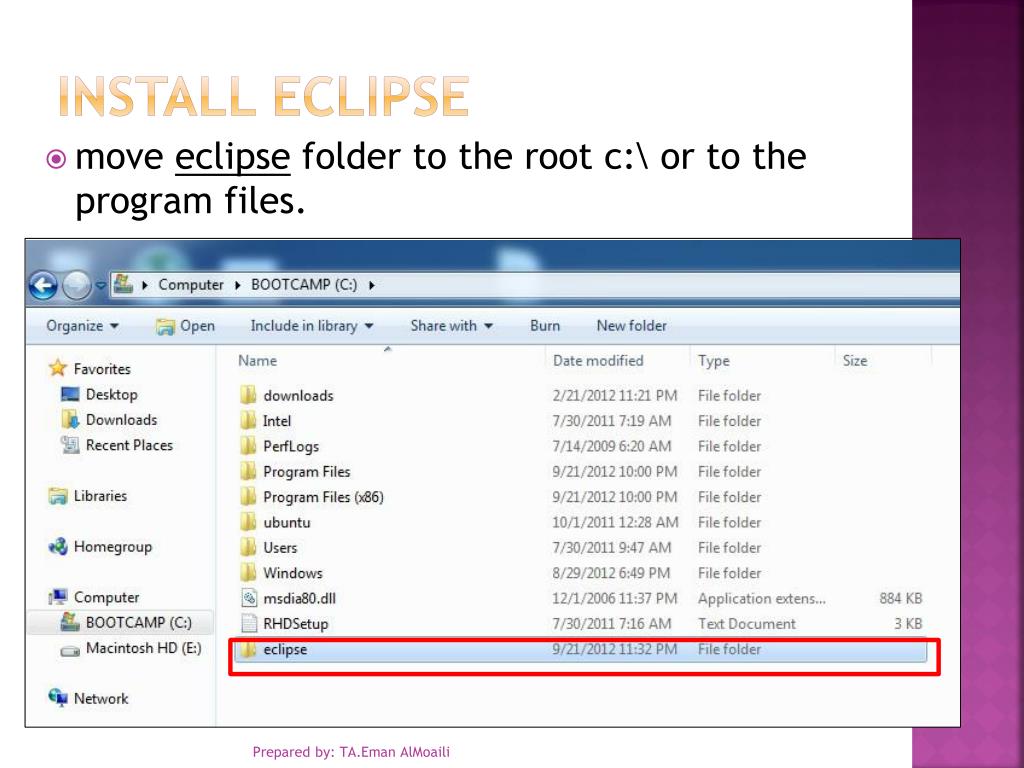Click the New folder button
This screenshot has width=1024, height=768.
tap(632, 326)
